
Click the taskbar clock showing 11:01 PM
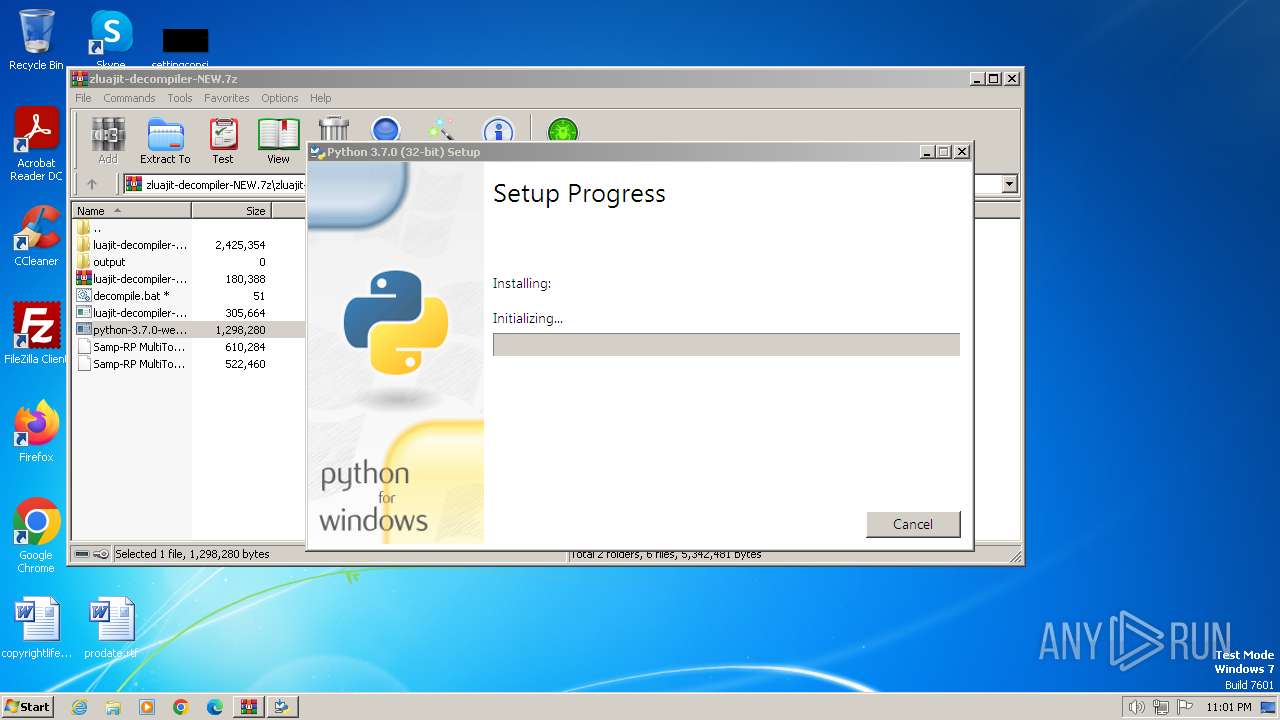tap(1228, 707)
